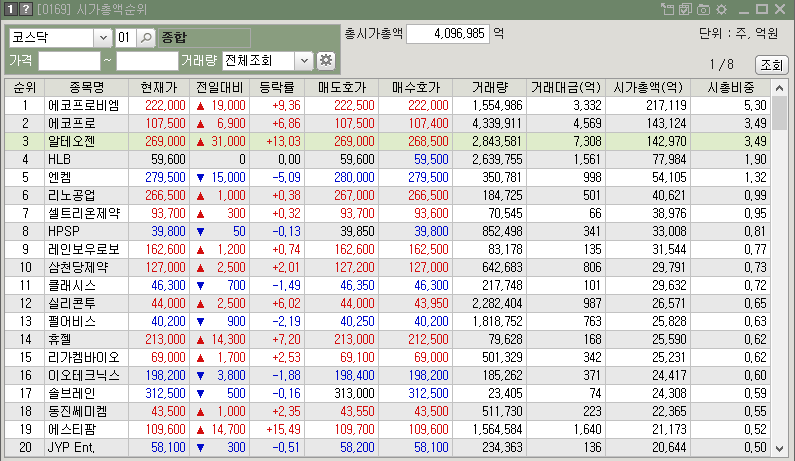The image size is (795, 461).
Task: Click the 1 / 8 page indicator
Action: pyautogui.click(x=721, y=64)
